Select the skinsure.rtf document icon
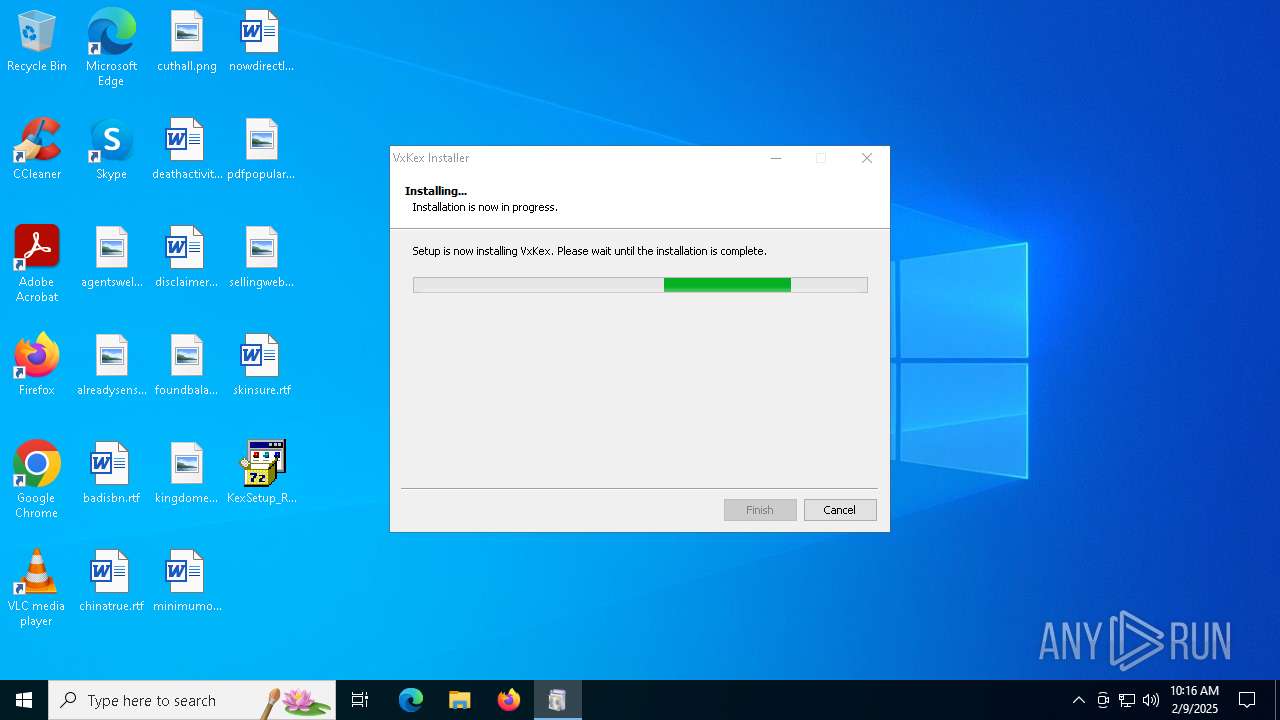The width and height of the screenshot is (1280, 720). tap(261, 366)
